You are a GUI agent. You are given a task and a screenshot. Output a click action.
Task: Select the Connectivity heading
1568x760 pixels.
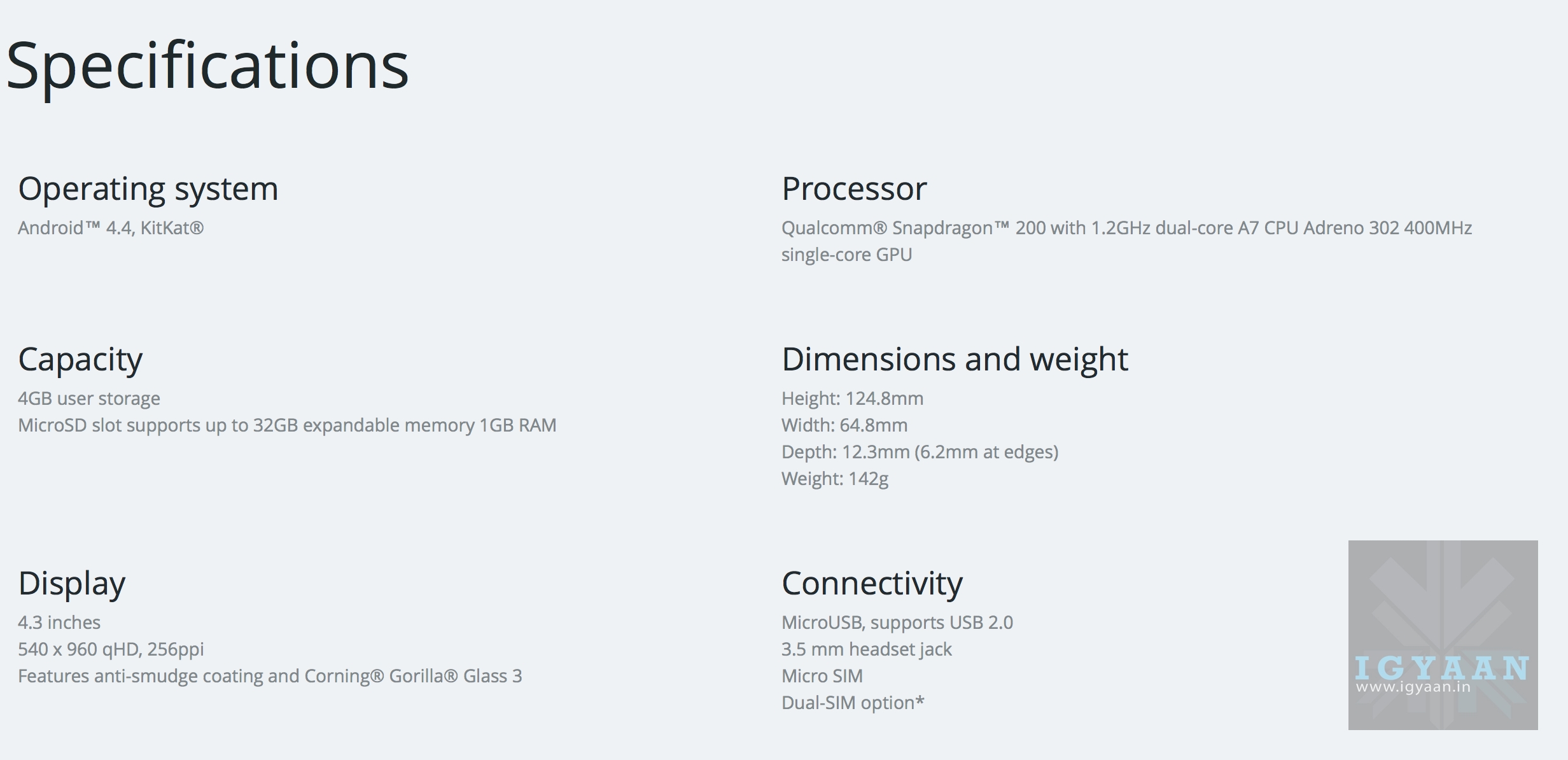click(x=872, y=584)
